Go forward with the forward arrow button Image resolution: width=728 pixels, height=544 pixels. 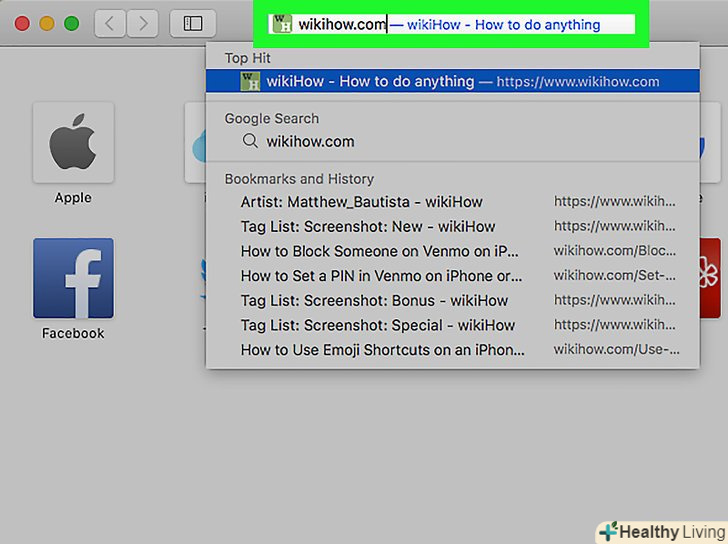point(143,23)
